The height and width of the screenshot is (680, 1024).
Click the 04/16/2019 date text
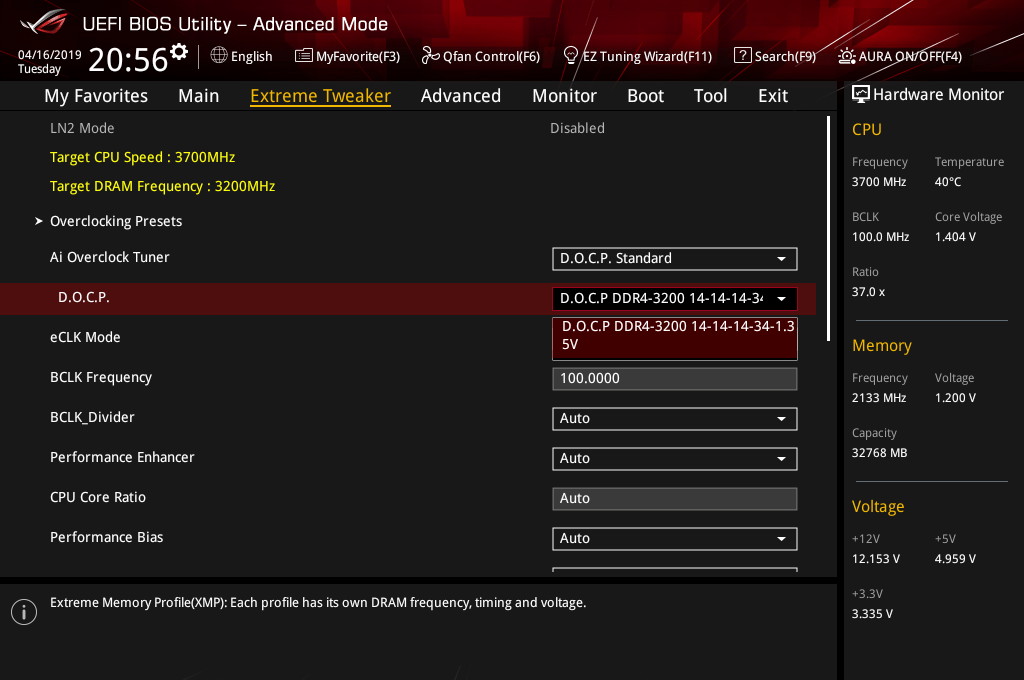coord(50,55)
